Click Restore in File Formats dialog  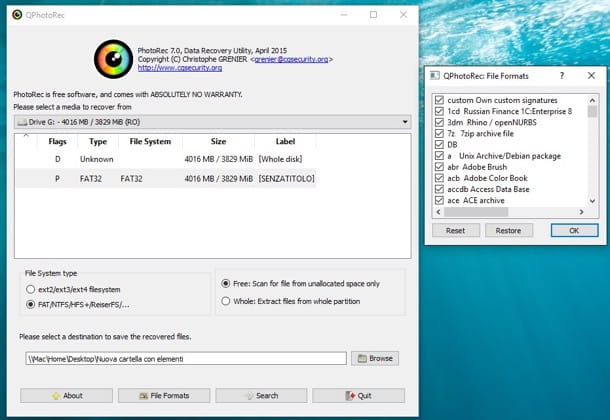coord(508,230)
